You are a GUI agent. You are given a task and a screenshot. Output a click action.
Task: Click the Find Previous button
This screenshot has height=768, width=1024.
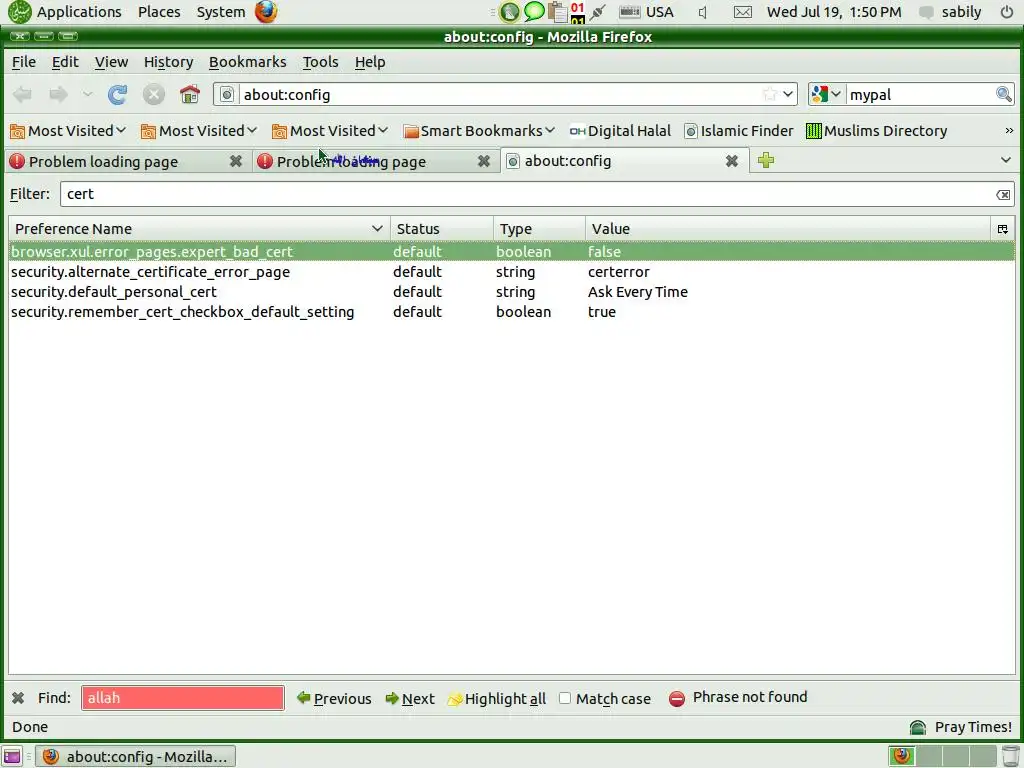[x=334, y=699]
